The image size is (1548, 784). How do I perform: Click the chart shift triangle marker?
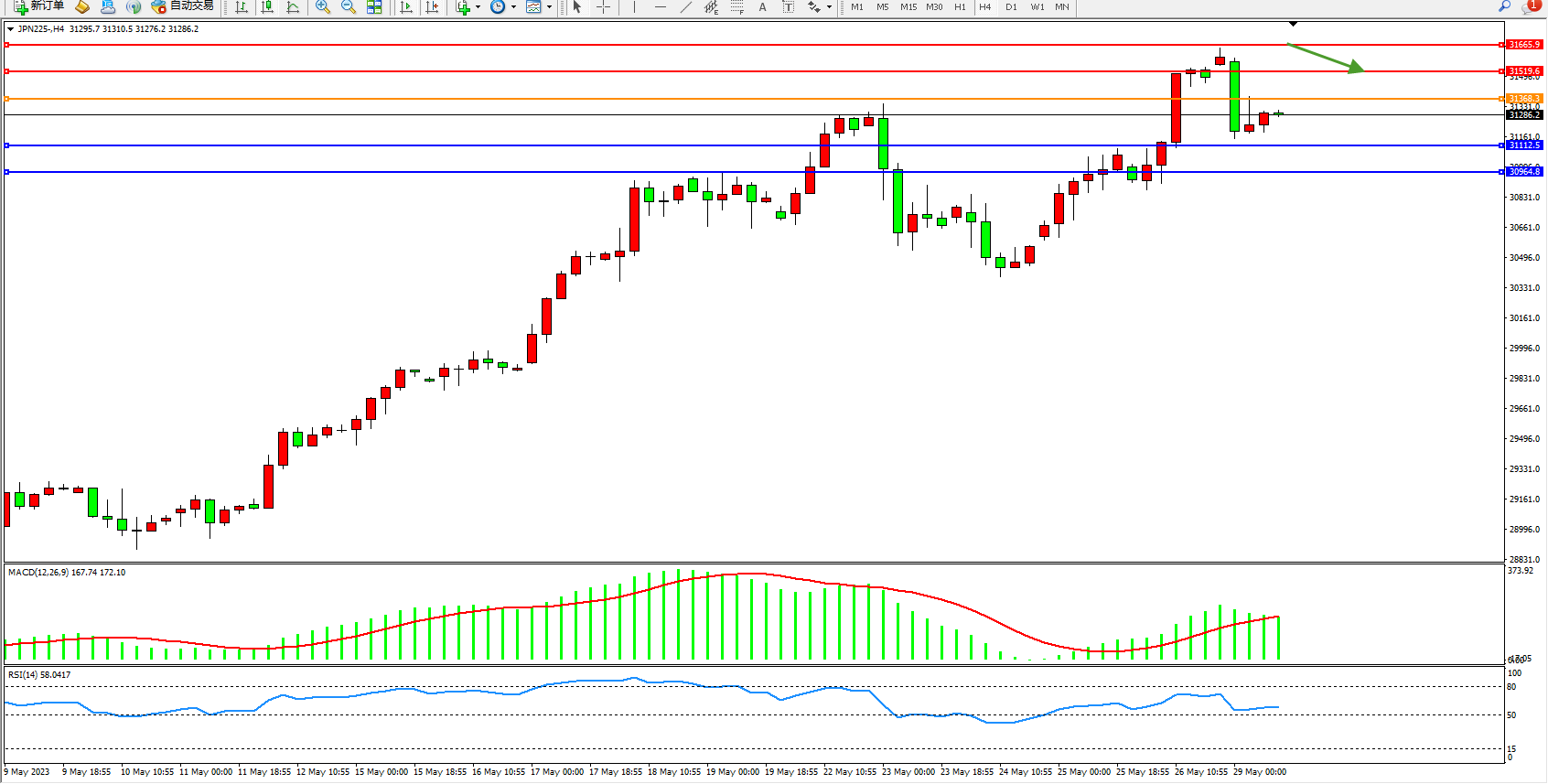1293,24
